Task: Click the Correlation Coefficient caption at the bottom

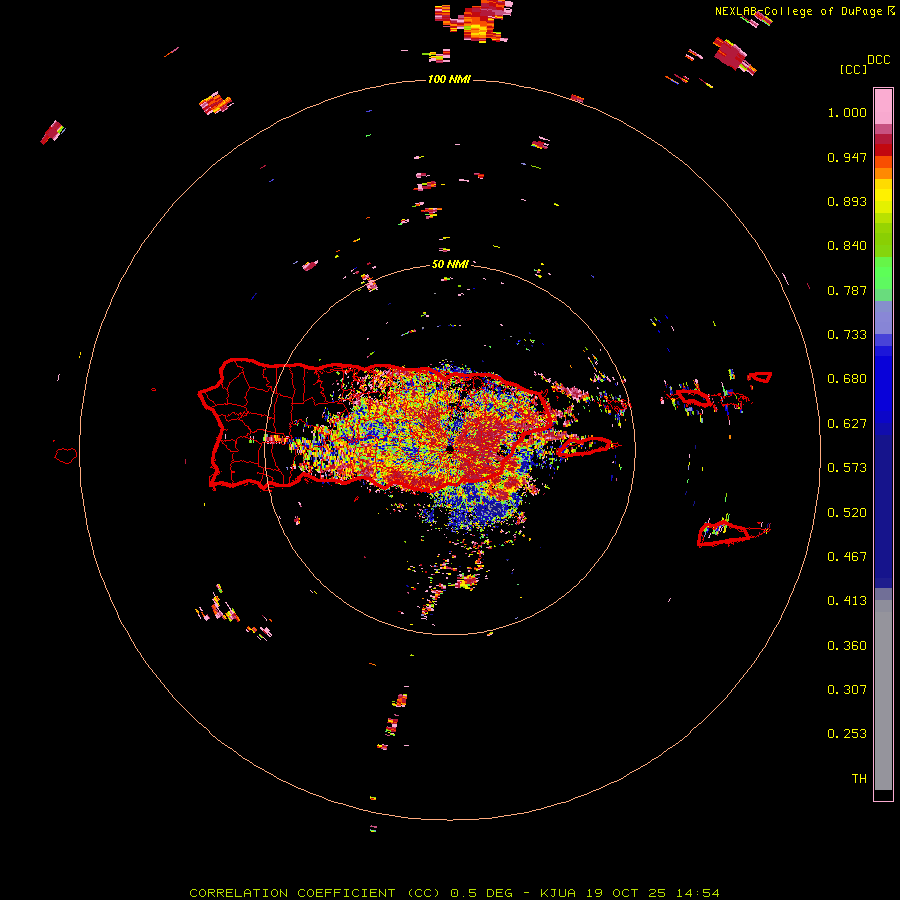Action: pyautogui.click(x=454, y=893)
